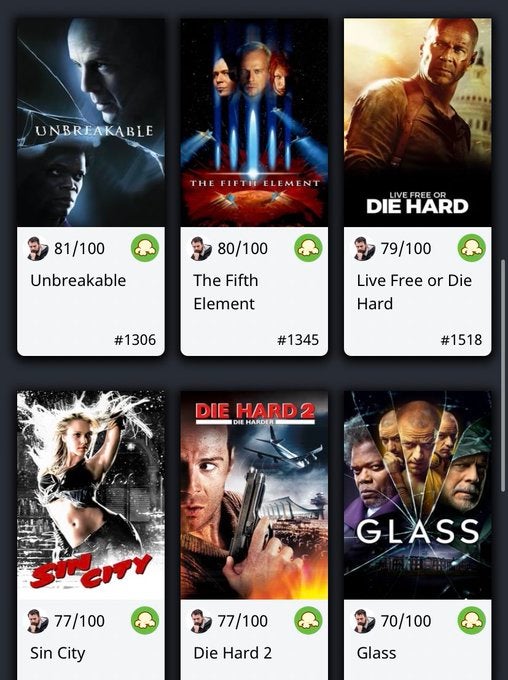This screenshot has height=680, width=508.
Task: Open the Glass movie poster
Action: [x=418, y=495]
